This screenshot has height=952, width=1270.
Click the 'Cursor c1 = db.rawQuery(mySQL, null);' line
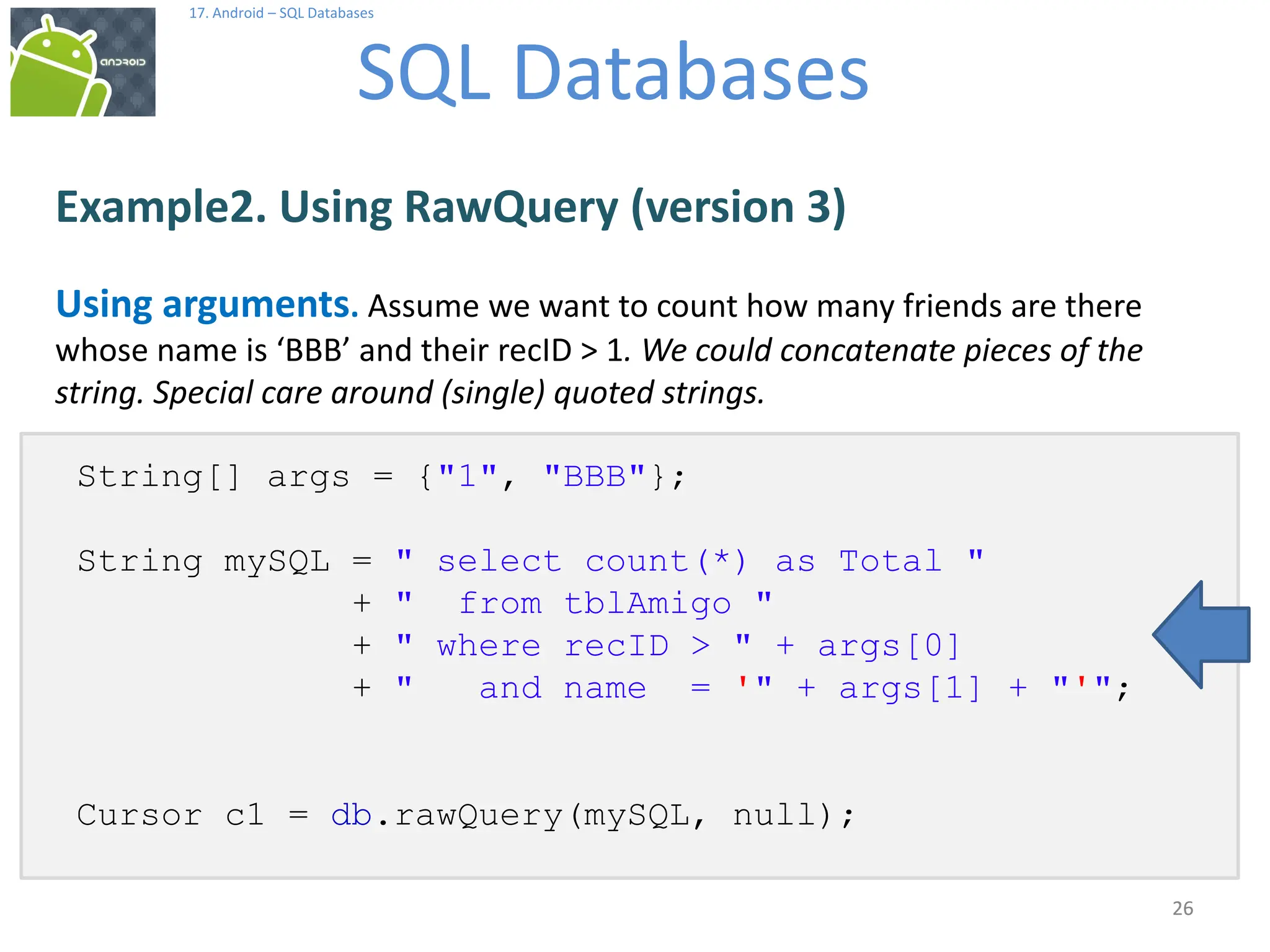[466, 815]
